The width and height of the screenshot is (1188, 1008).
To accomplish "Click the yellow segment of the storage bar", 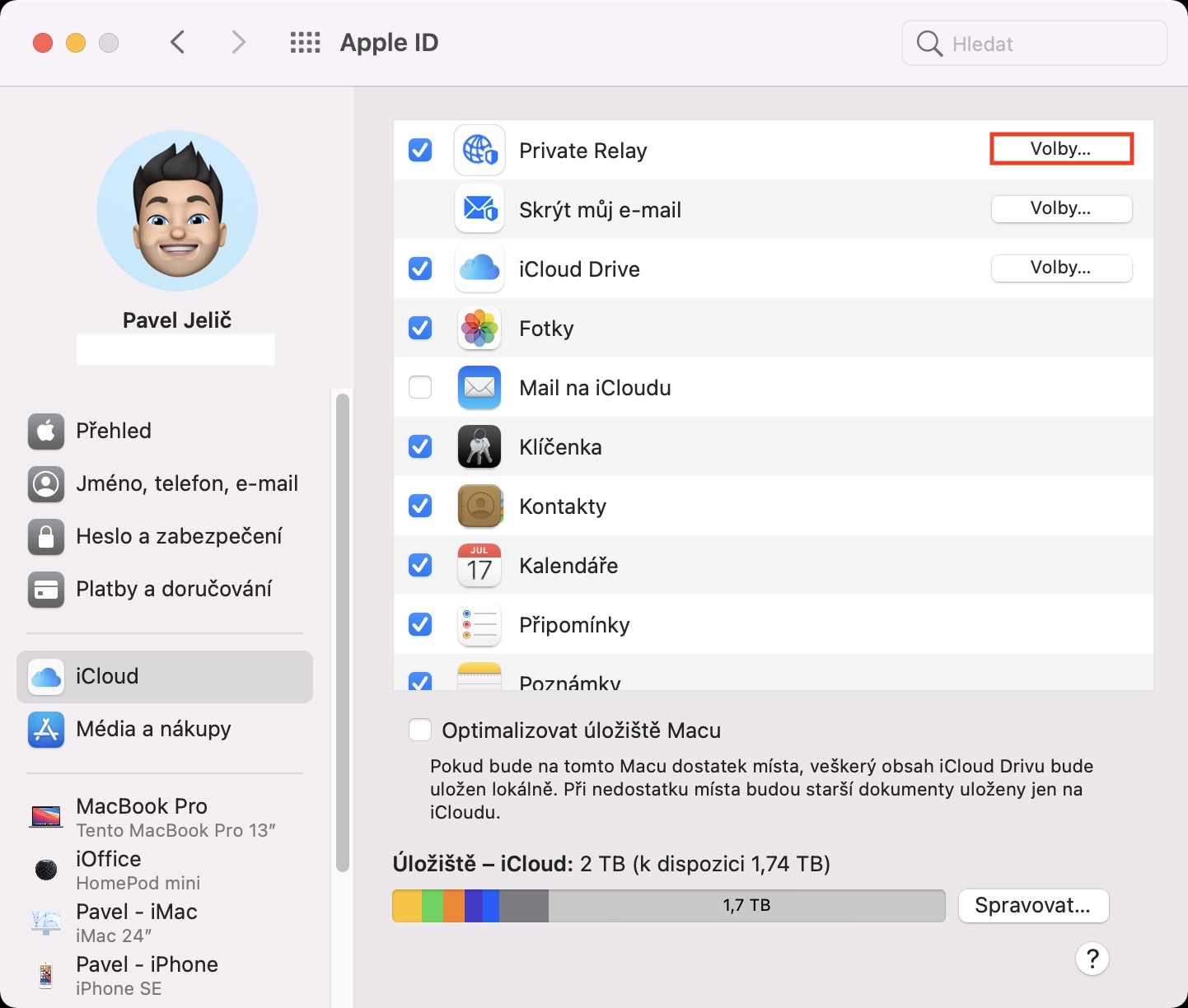I will pyautogui.click(x=407, y=906).
